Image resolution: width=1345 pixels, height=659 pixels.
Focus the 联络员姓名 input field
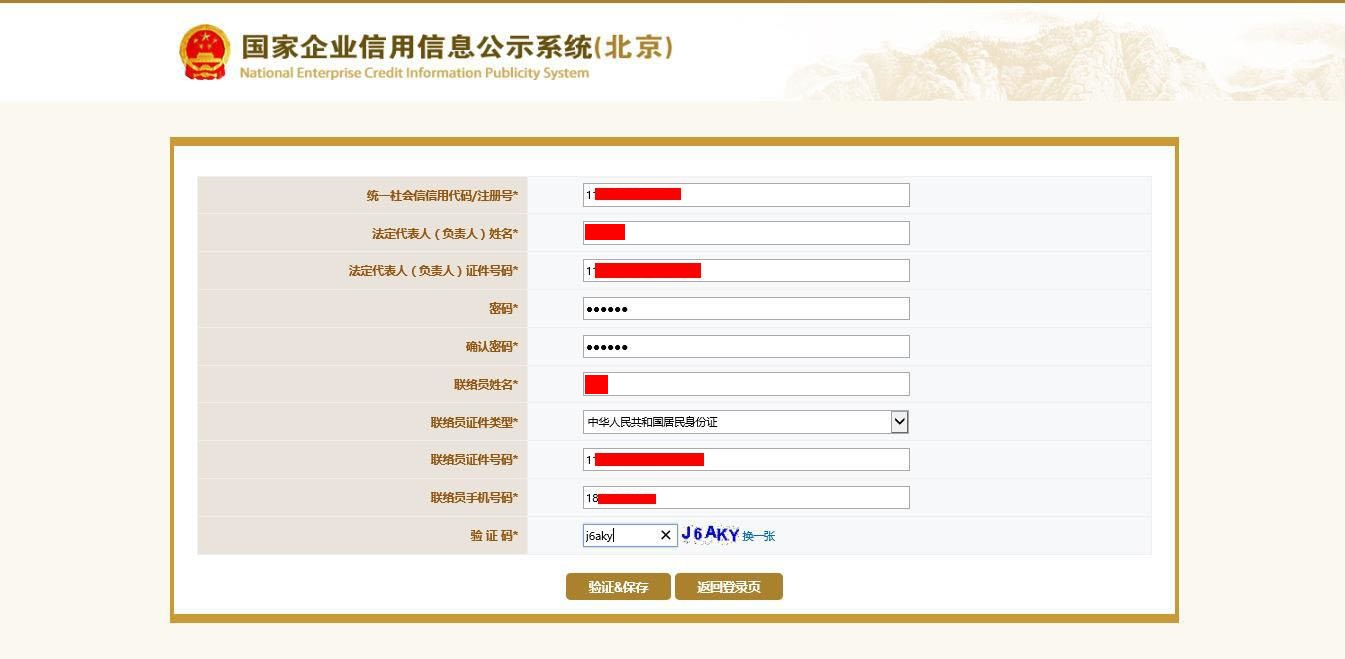pyautogui.click(x=746, y=384)
